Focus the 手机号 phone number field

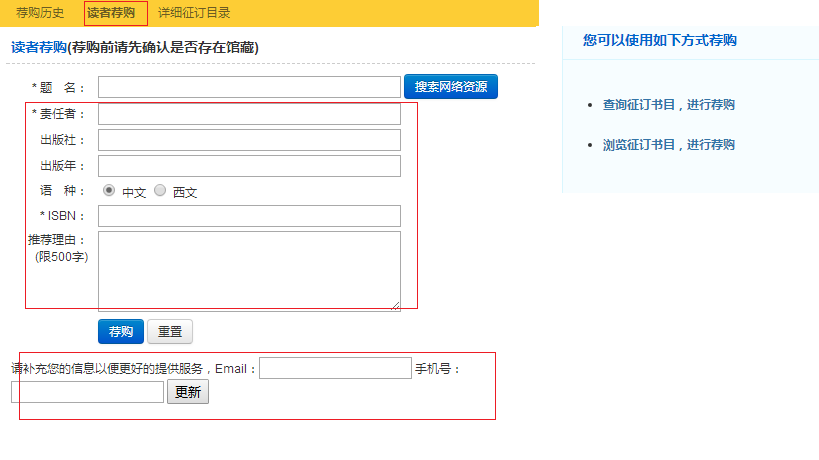[87, 392]
